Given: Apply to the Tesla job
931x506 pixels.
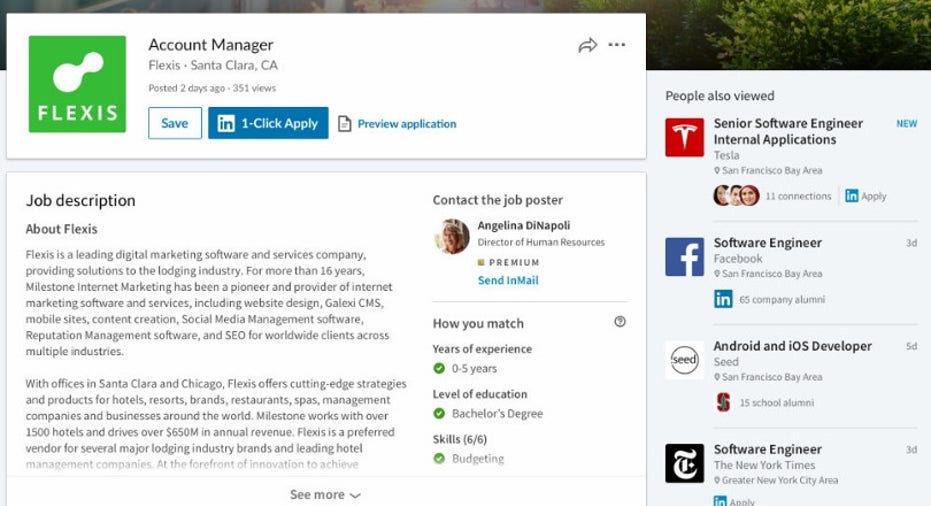Looking at the screenshot, I should (866, 196).
